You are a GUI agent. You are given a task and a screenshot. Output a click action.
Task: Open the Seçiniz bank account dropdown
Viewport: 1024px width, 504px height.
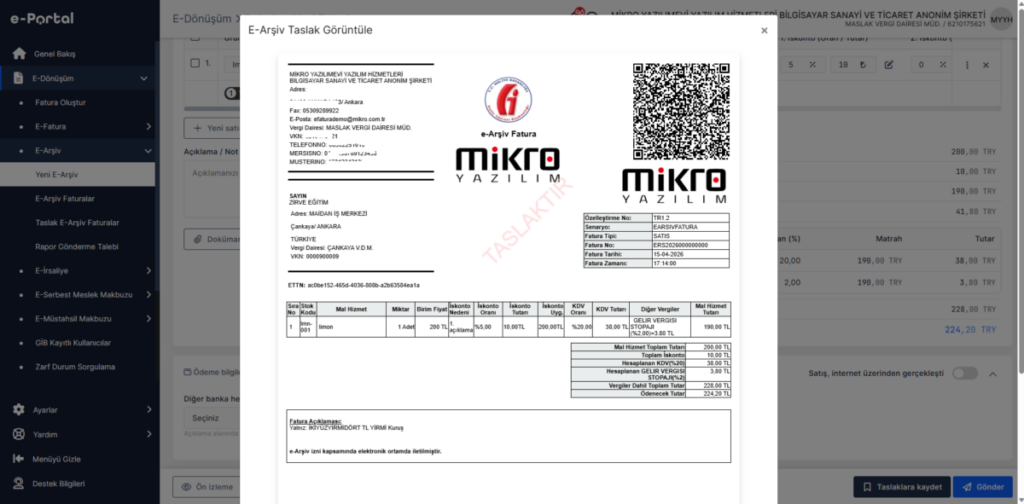[212, 418]
